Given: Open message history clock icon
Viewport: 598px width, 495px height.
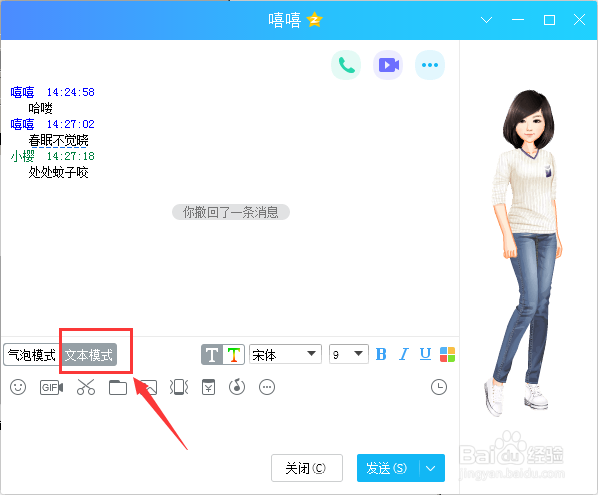Looking at the screenshot, I should (x=439, y=387).
